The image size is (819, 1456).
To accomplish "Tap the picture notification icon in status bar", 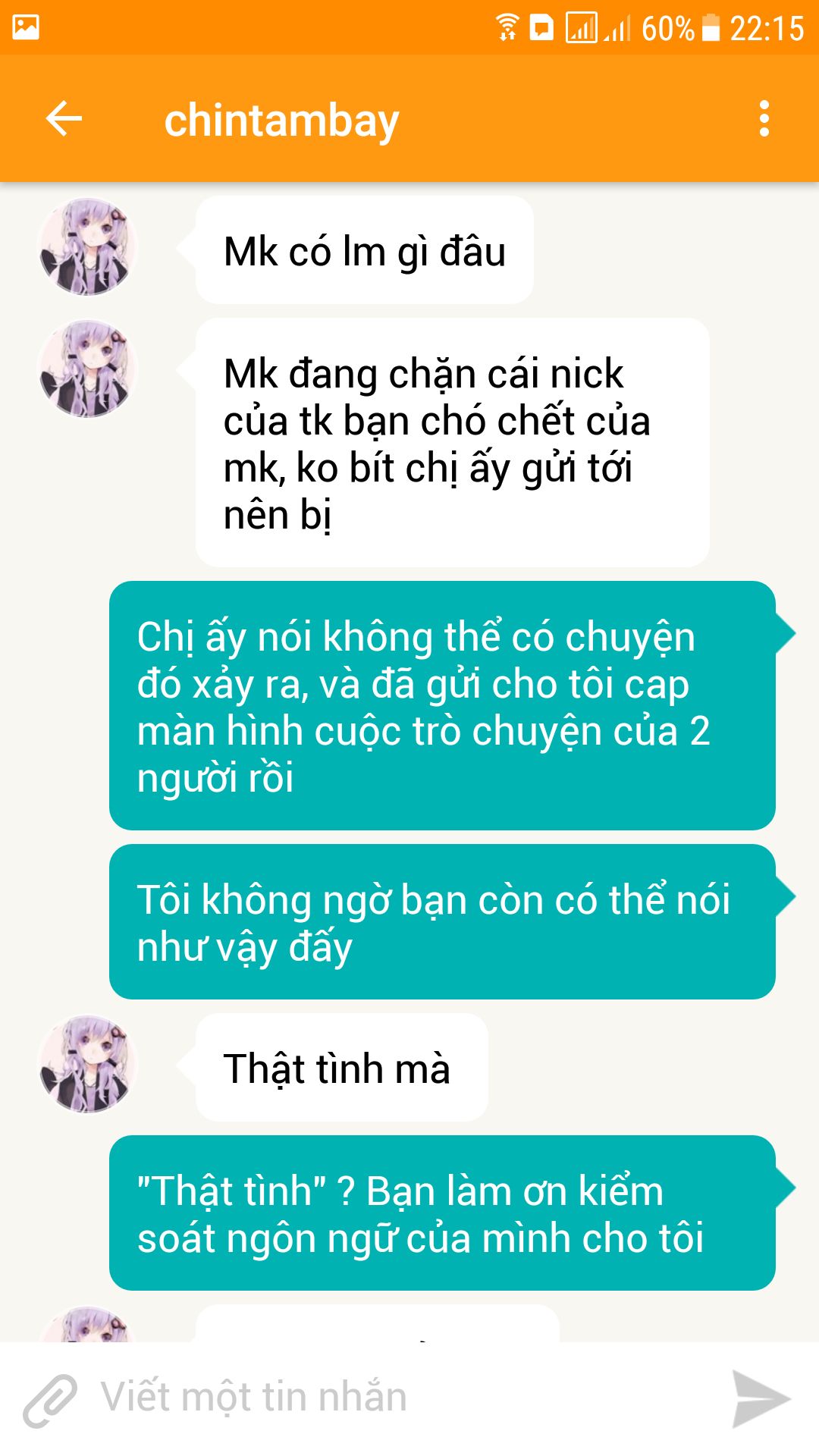I will (x=26, y=28).
